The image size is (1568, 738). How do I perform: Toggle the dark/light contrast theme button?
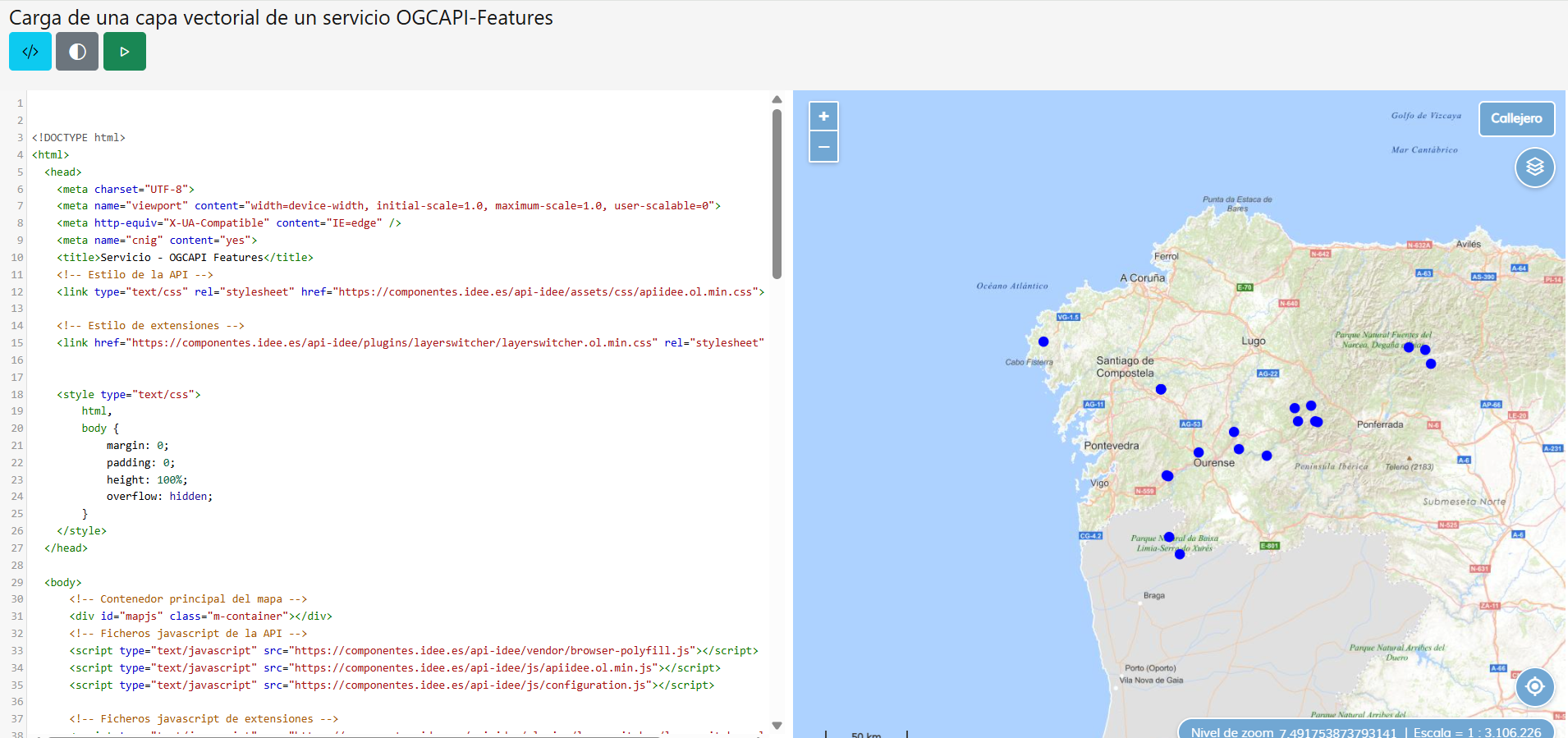tap(77, 52)
